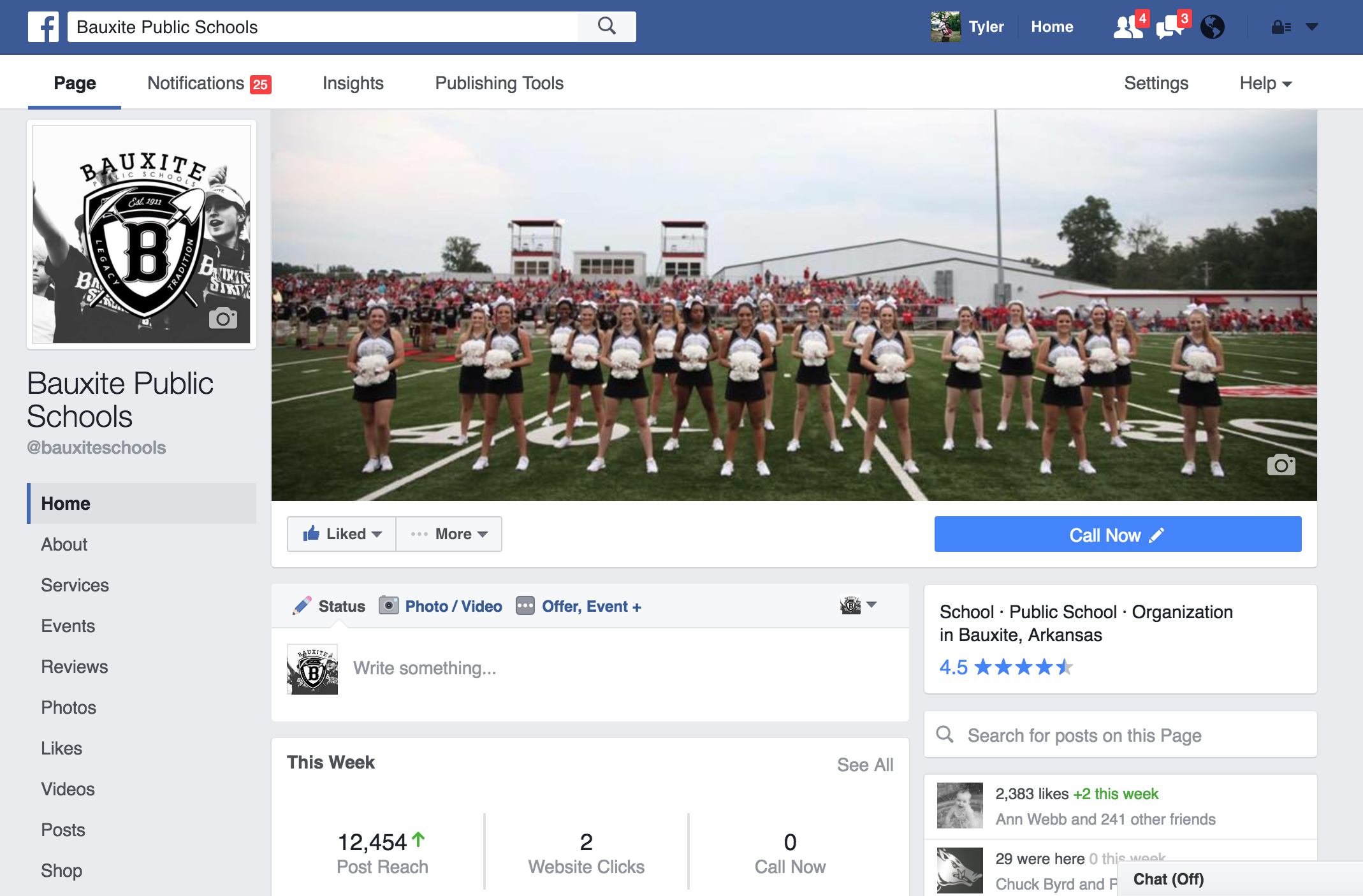Open friend requests icon with 4 badge

1130,27
